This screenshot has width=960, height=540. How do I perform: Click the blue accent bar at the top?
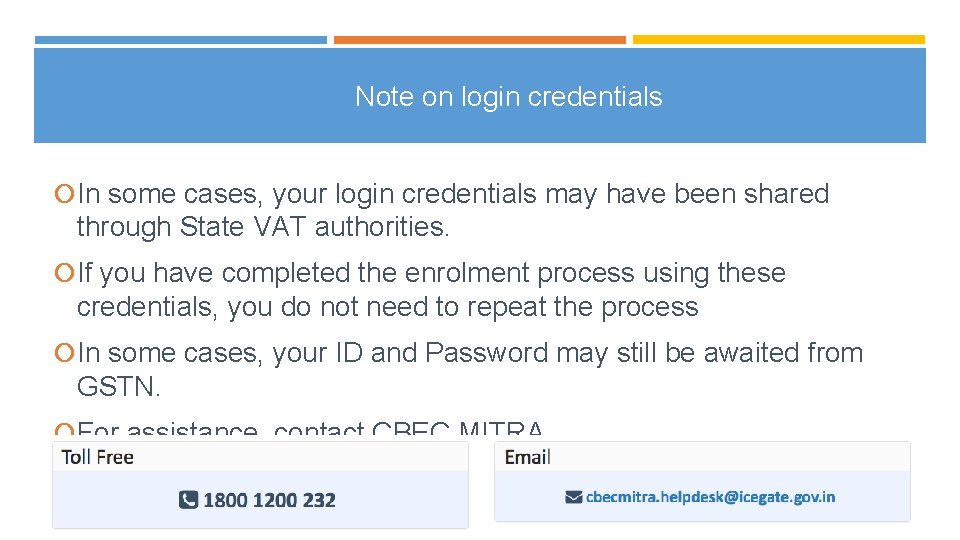(180, 40)
